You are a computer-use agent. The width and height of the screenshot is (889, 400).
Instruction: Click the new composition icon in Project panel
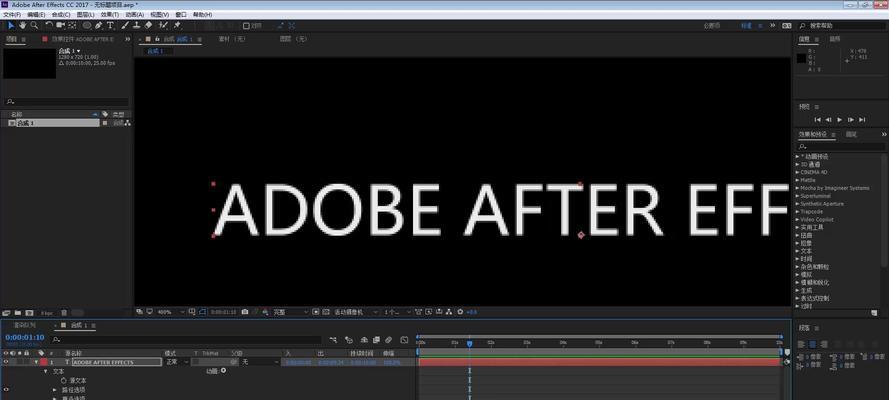29,312
